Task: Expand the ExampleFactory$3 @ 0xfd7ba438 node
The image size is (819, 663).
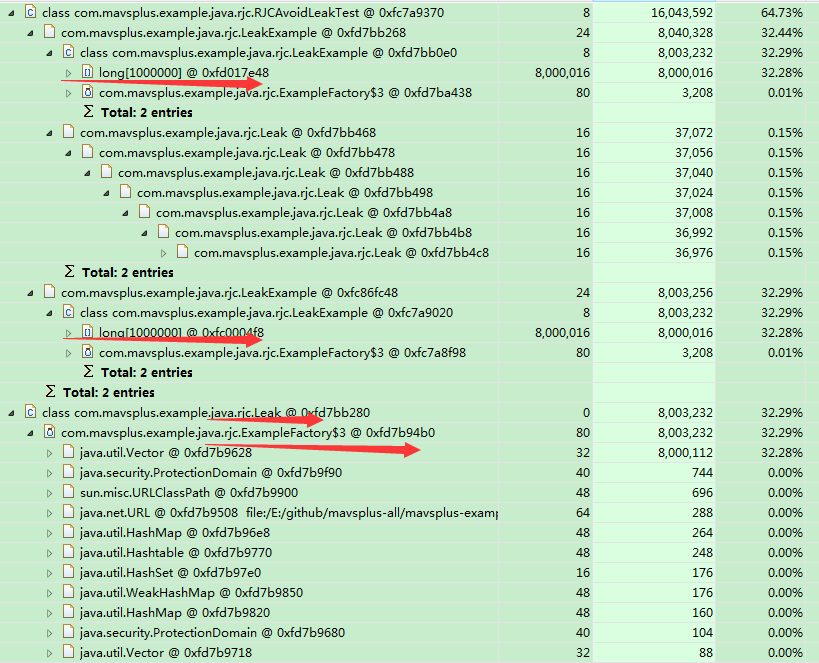Action: [x=68, y=93]
